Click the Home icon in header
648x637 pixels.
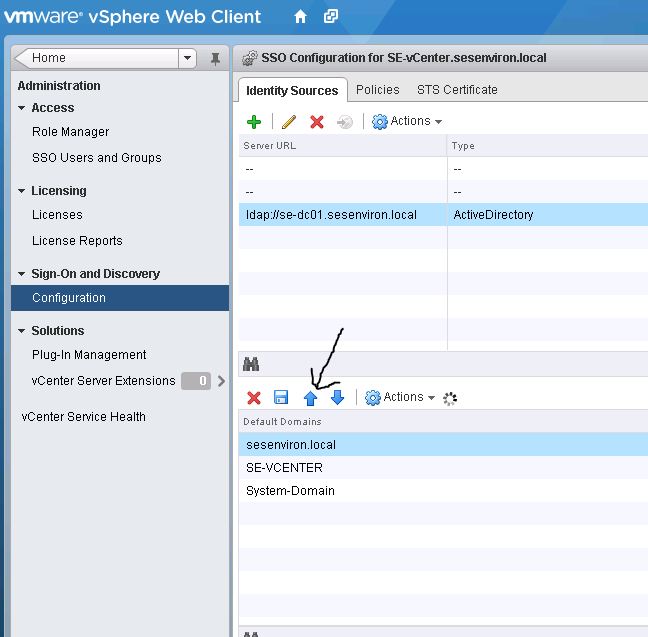point(300,17)
